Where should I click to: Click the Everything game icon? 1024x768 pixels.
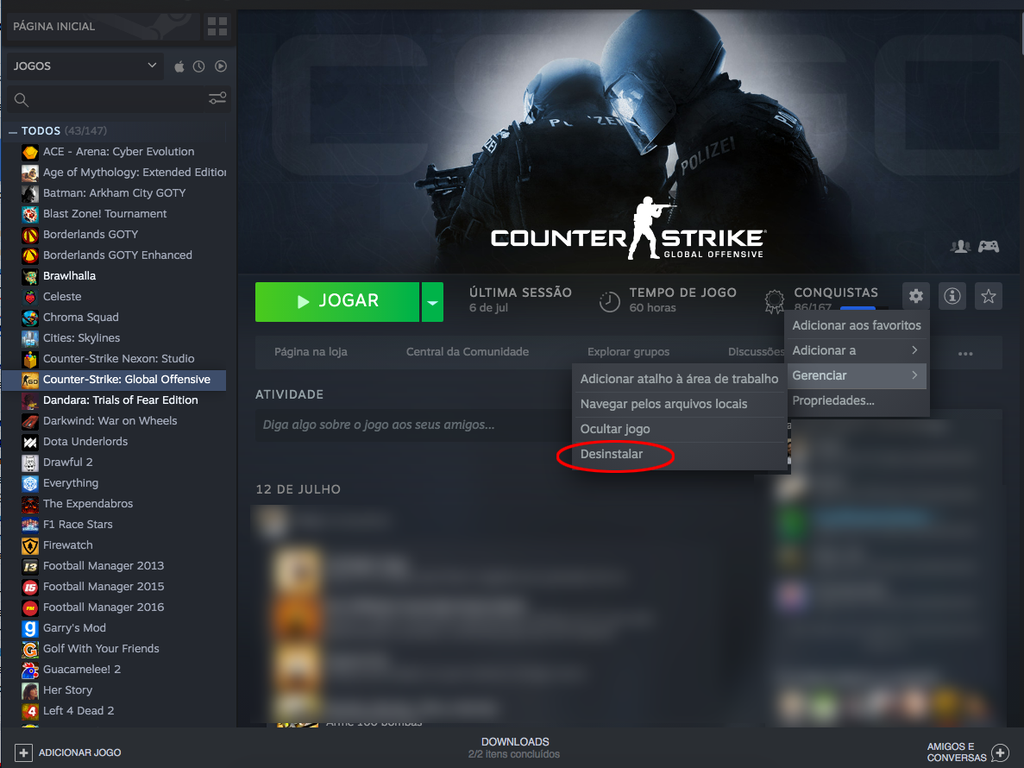30,484
